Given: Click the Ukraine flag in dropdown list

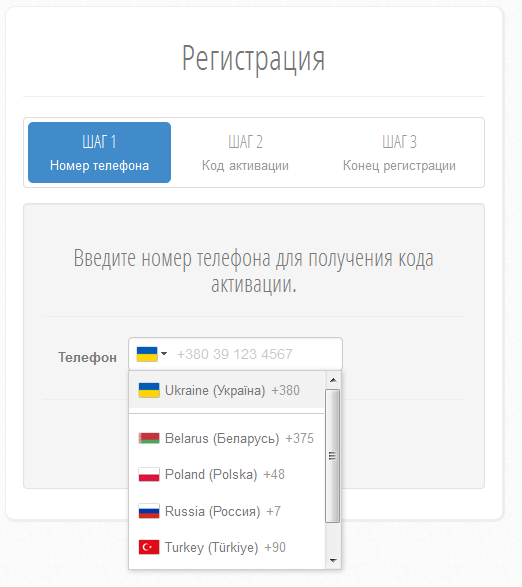Looking at the screenshot, I should (149, 390).
